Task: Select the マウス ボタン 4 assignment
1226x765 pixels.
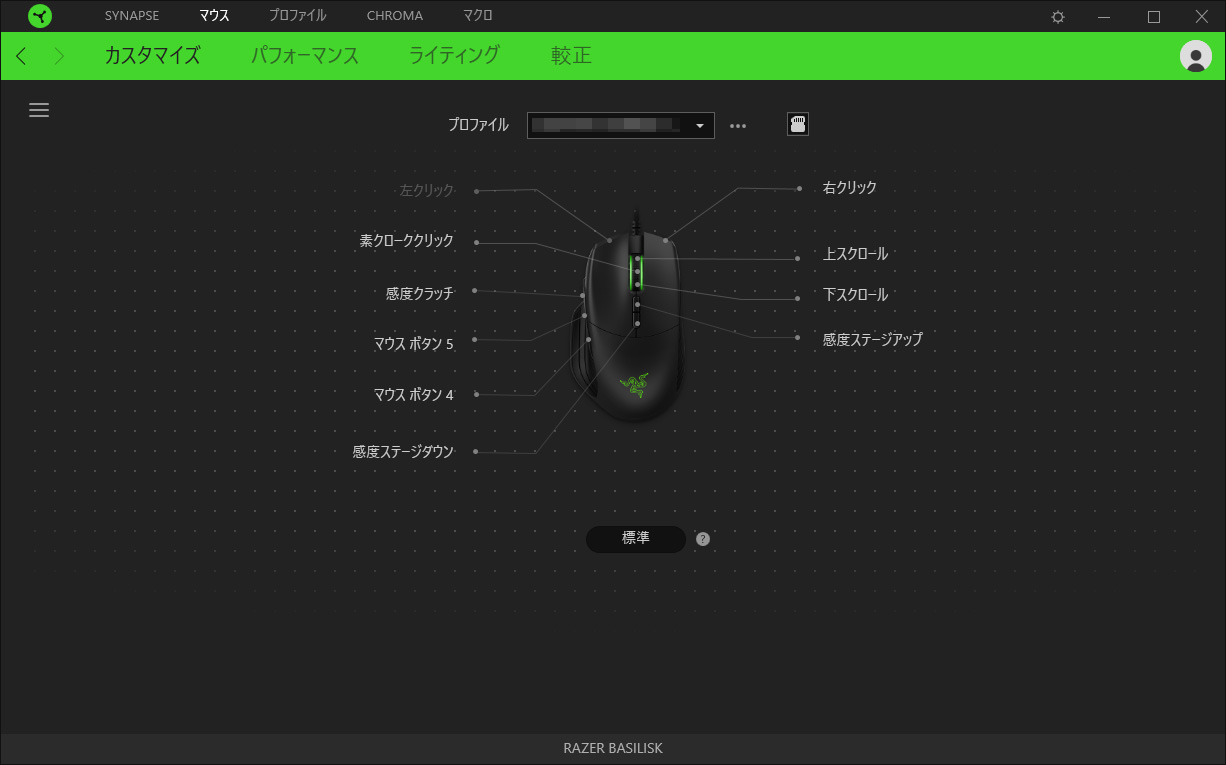Action: (x=413, y=395)
